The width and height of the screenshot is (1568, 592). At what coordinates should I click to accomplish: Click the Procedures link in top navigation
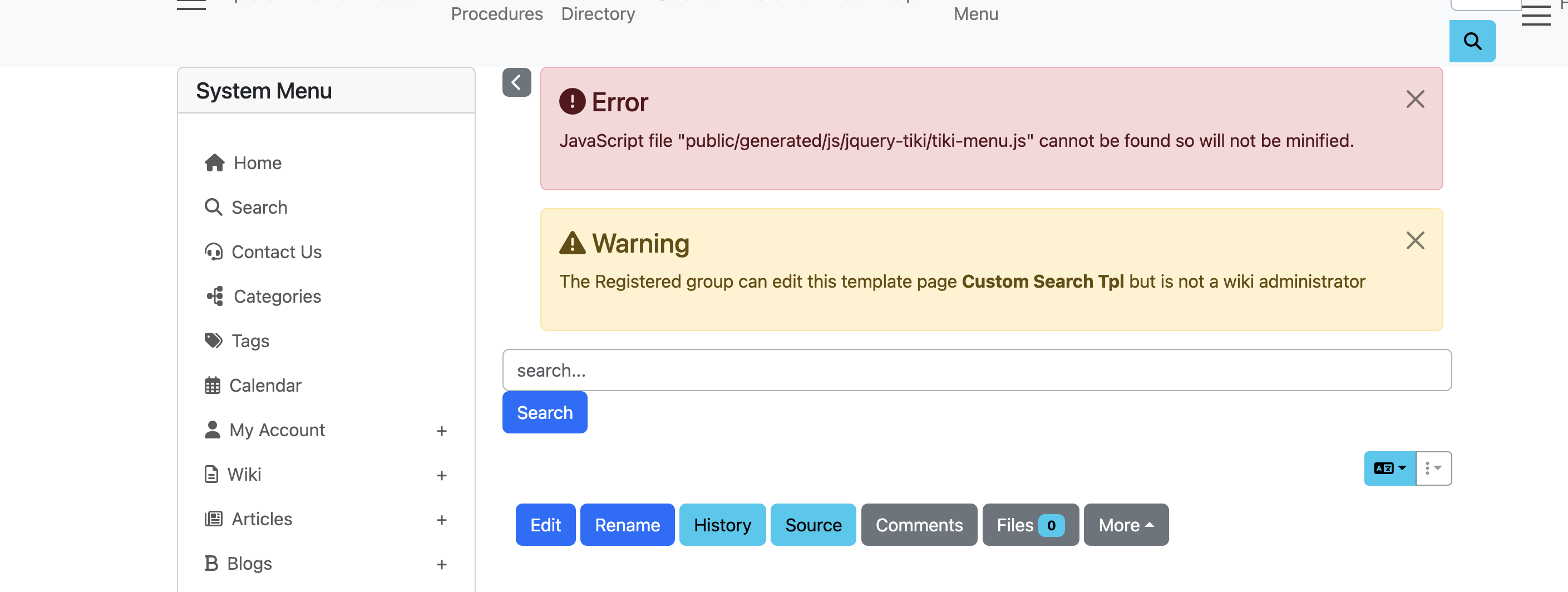[497, 13]
